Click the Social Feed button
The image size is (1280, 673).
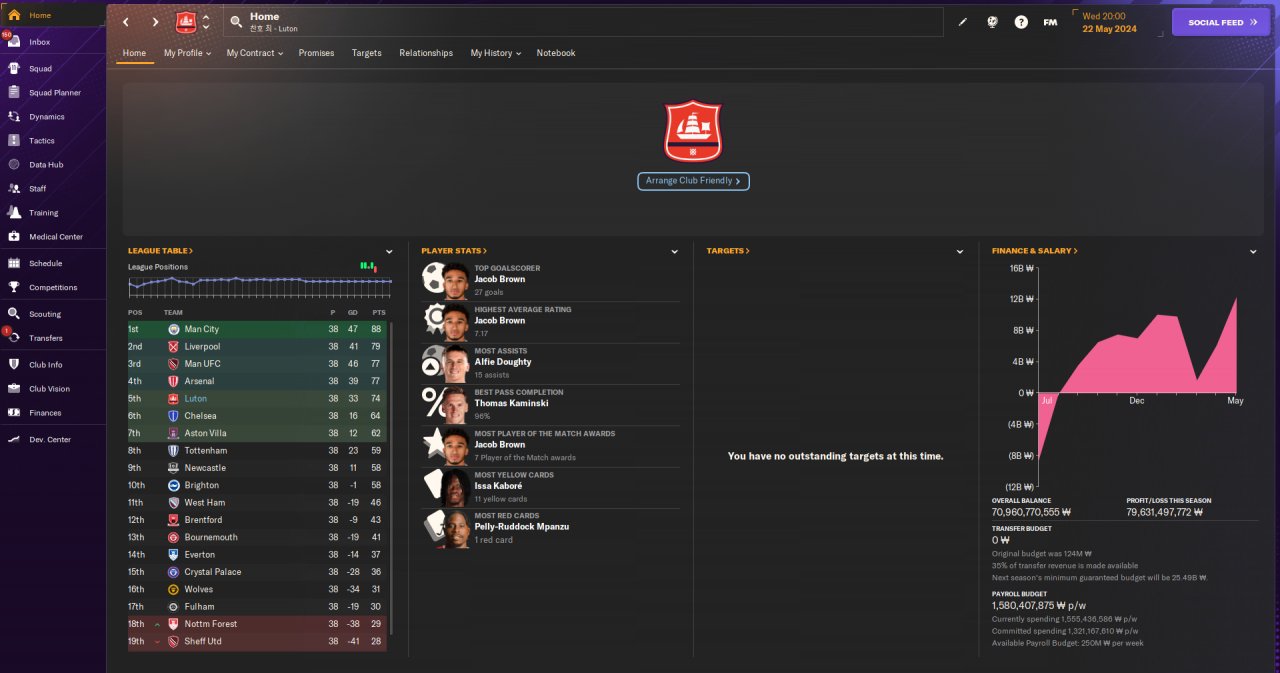(x=1221, y=22)
